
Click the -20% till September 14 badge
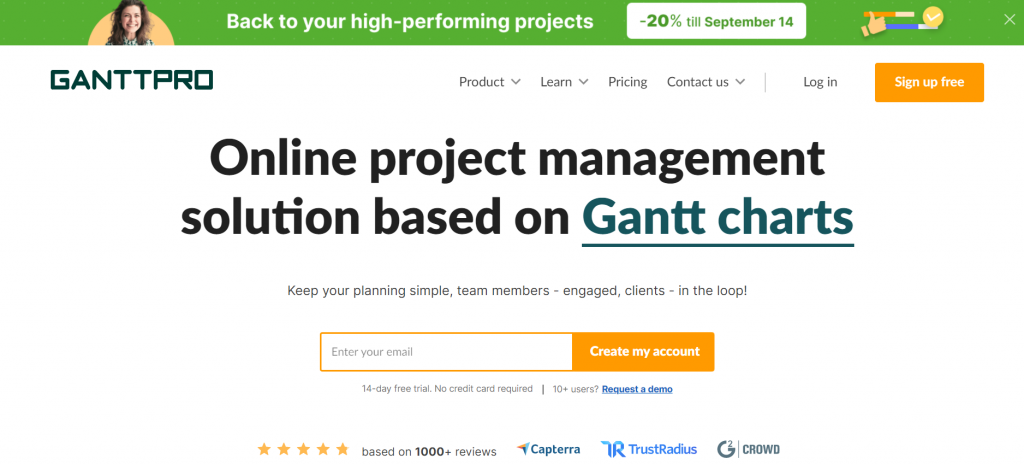(716, 21)
